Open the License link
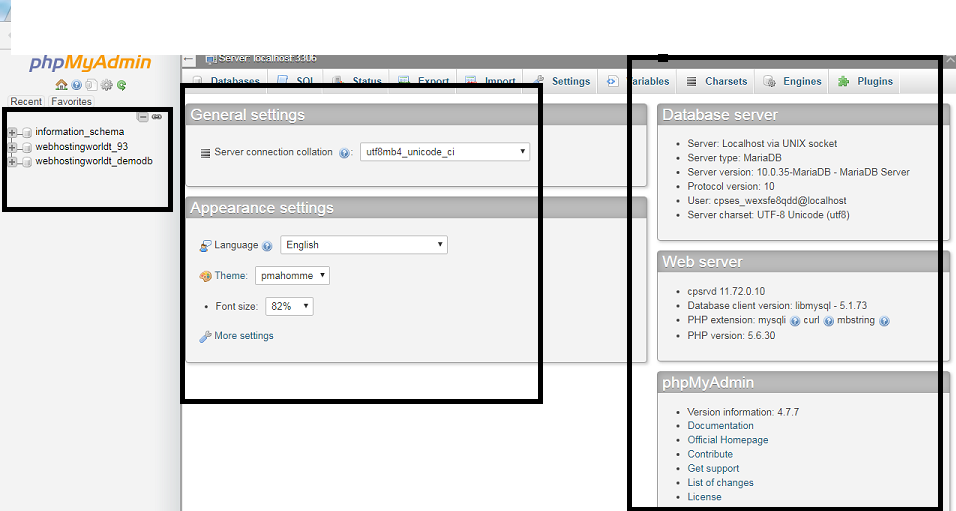This screenshot has height=511, width=956. tap(704, 497)
